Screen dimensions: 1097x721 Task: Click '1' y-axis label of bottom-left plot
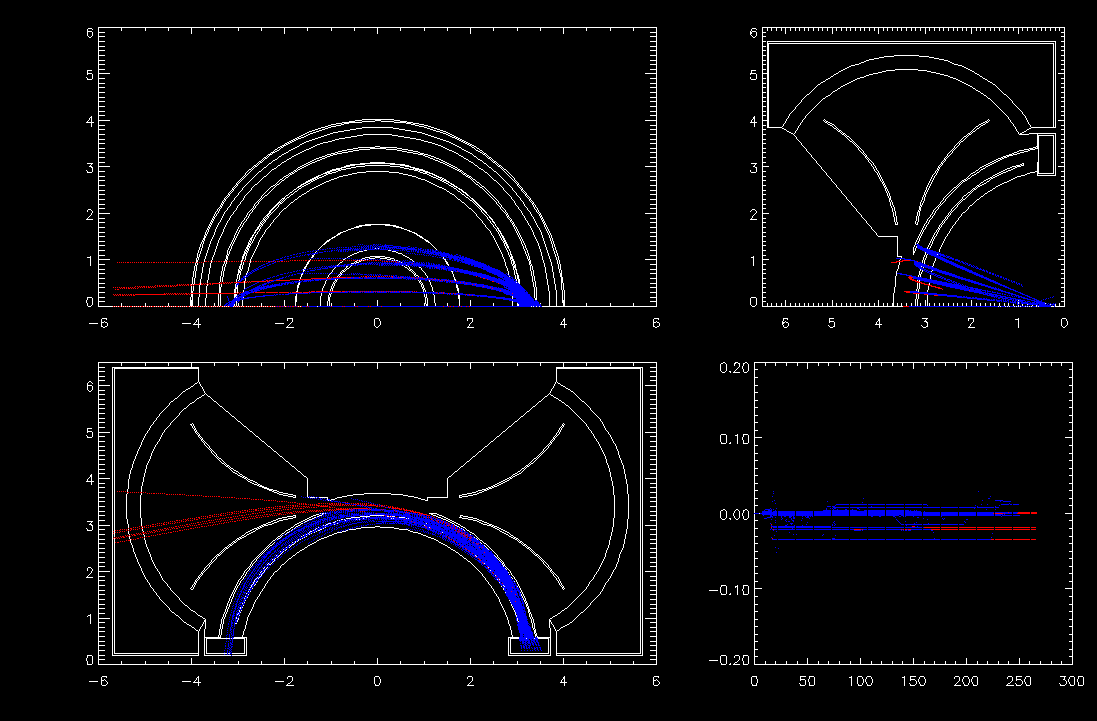[x=90, y=619]
